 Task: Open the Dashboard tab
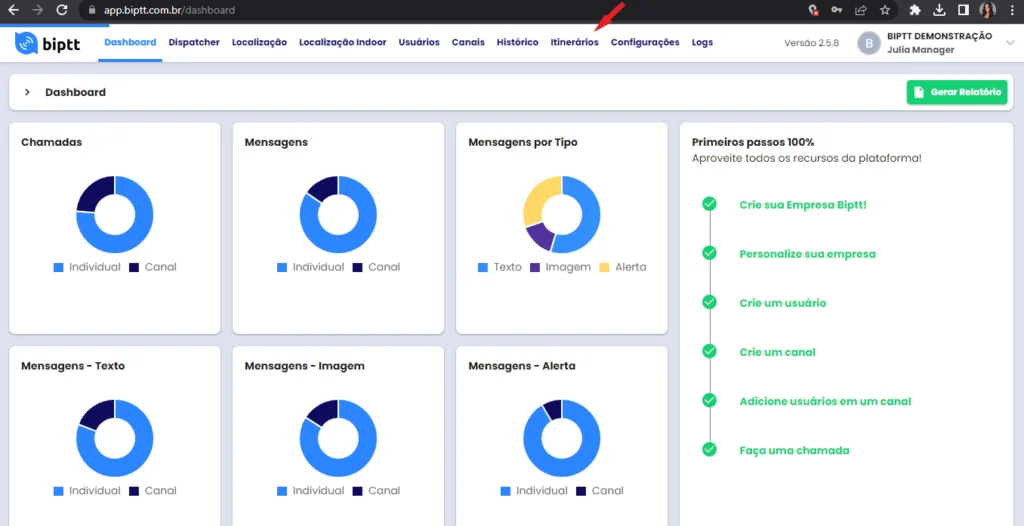130,42
